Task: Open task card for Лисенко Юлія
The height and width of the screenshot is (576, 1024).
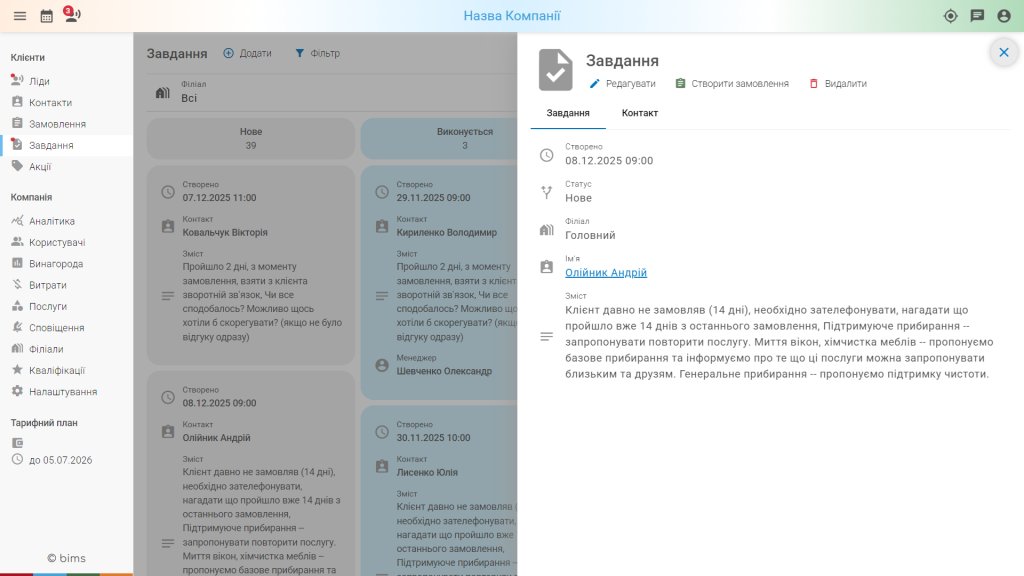Action: coord(439,490)
